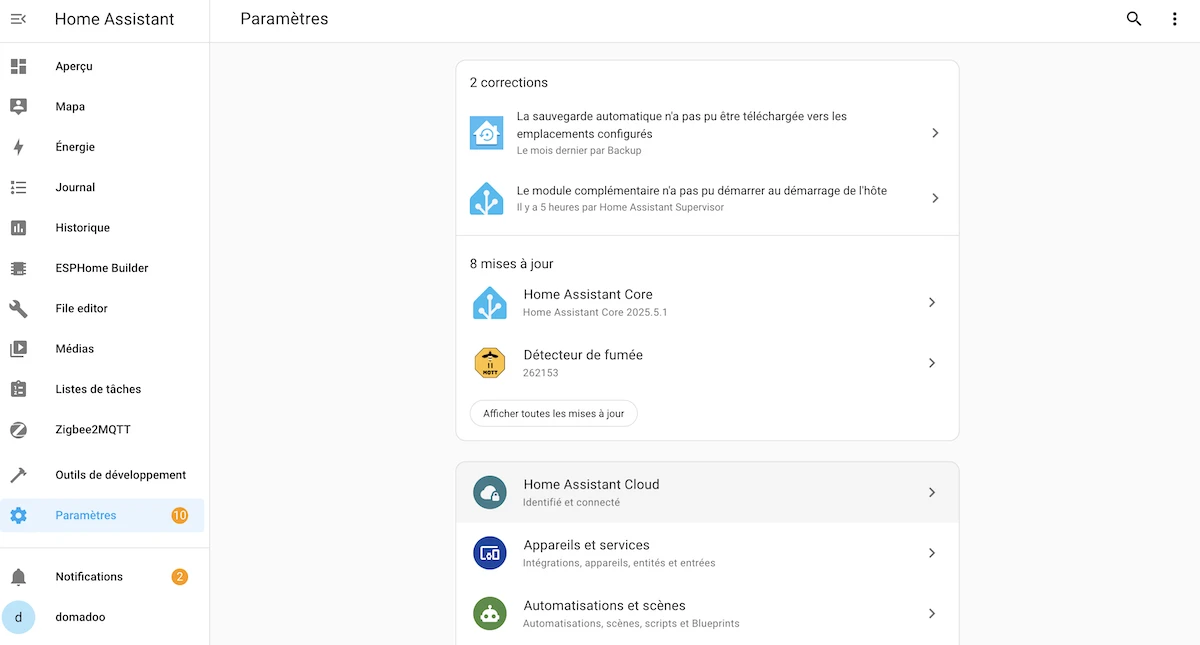Click the Notifications bell icon
1200x645 pixels.
click(18, 577)
